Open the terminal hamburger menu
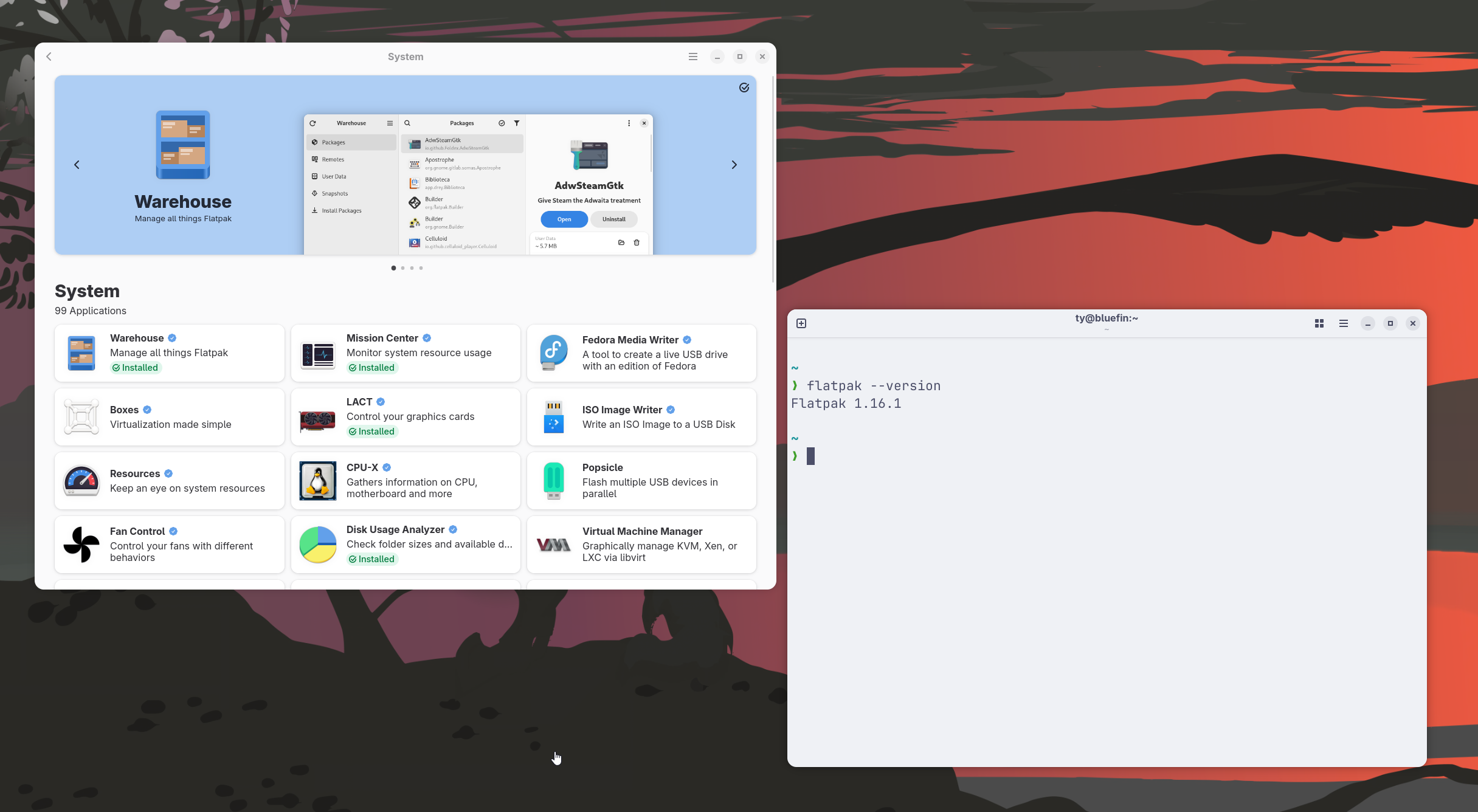 (x=1344, y=323)
